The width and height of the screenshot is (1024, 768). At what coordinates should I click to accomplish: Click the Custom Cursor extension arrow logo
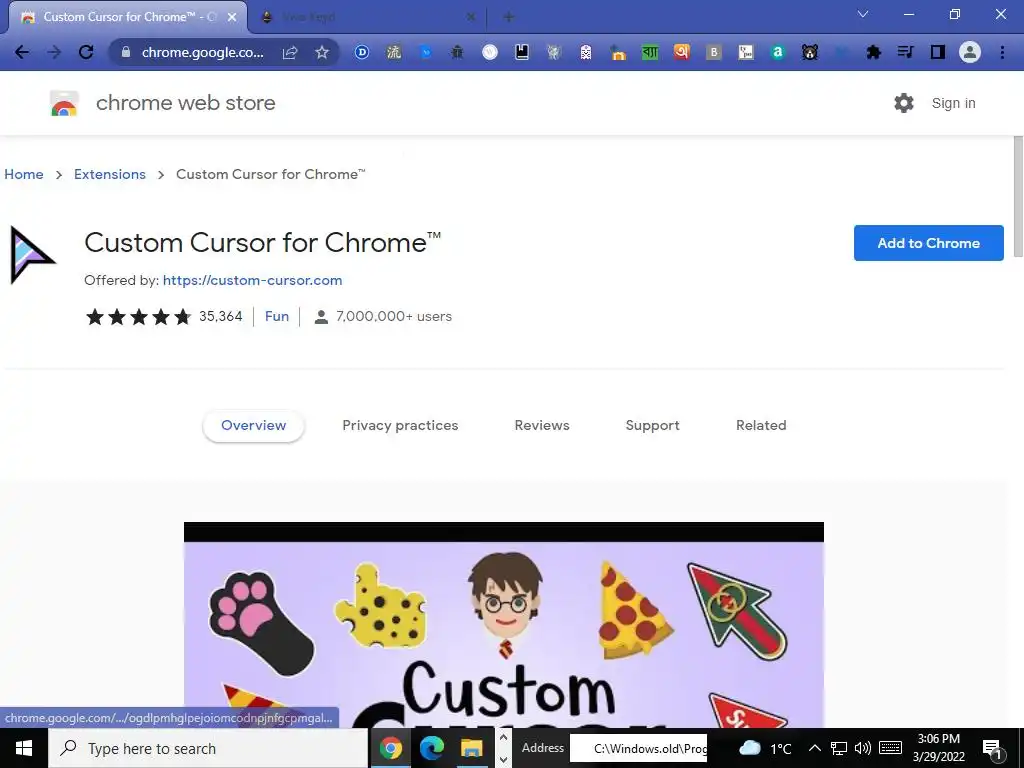coord(32,255)
